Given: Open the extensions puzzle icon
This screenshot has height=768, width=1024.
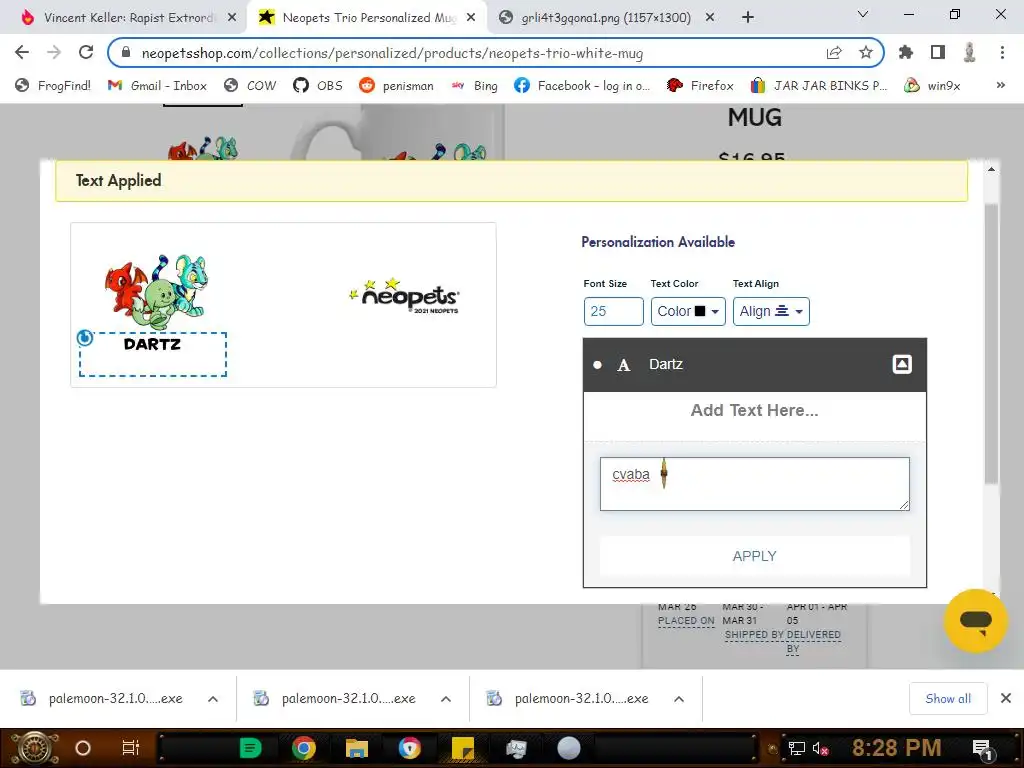Looking at the screenshot, I should pos(906,52).
